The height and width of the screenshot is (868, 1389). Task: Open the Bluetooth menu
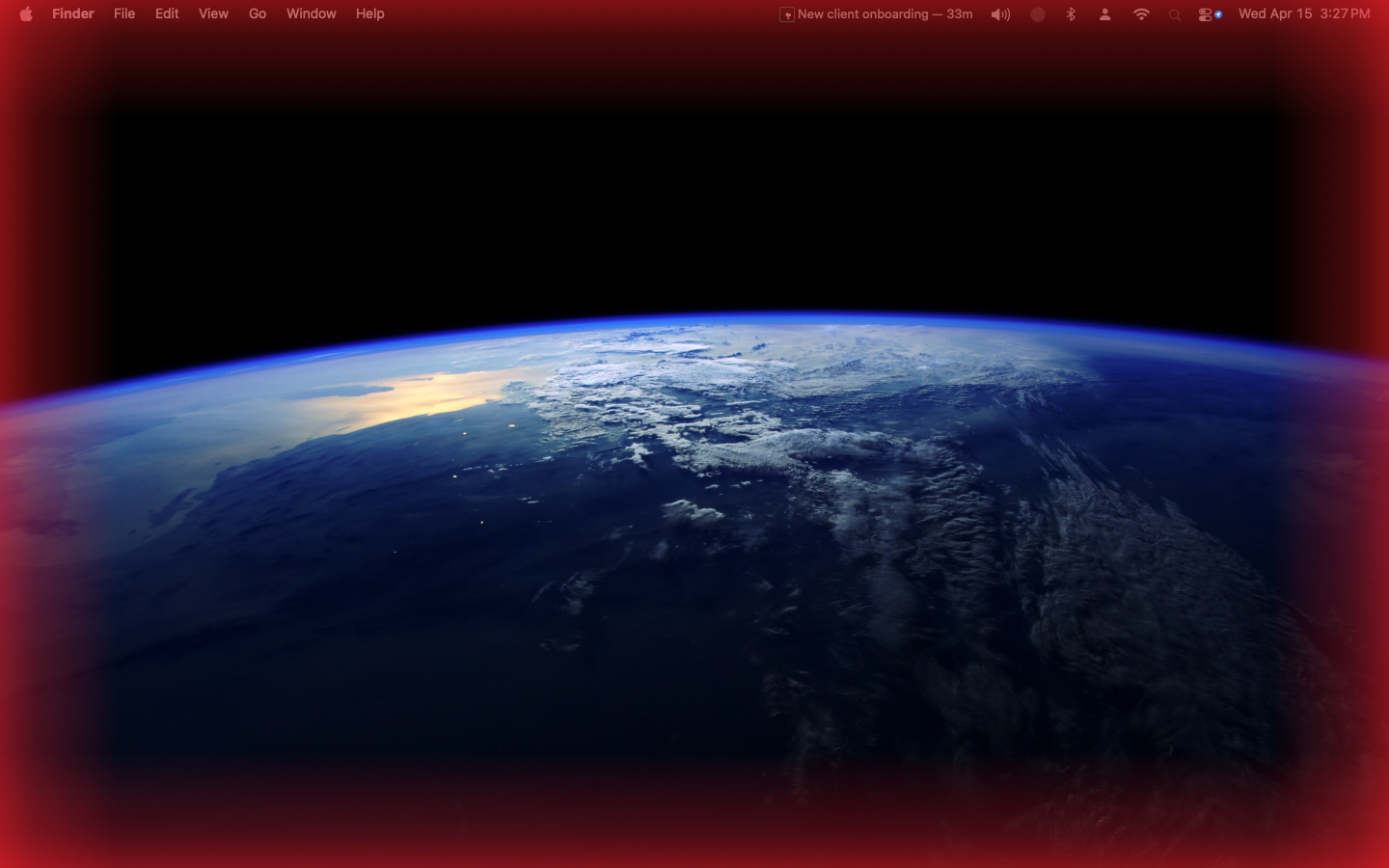pos(1071,14)
